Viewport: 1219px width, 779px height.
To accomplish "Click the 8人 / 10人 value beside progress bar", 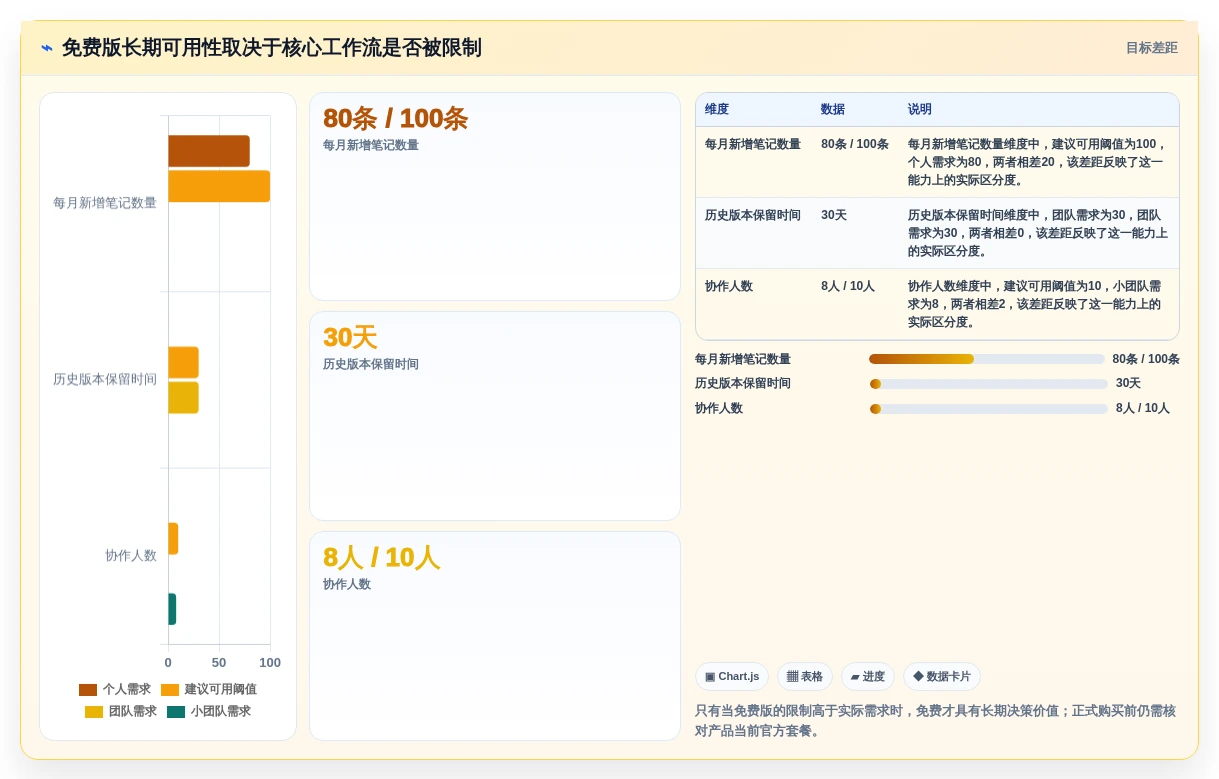I will tap(1143, 409).
